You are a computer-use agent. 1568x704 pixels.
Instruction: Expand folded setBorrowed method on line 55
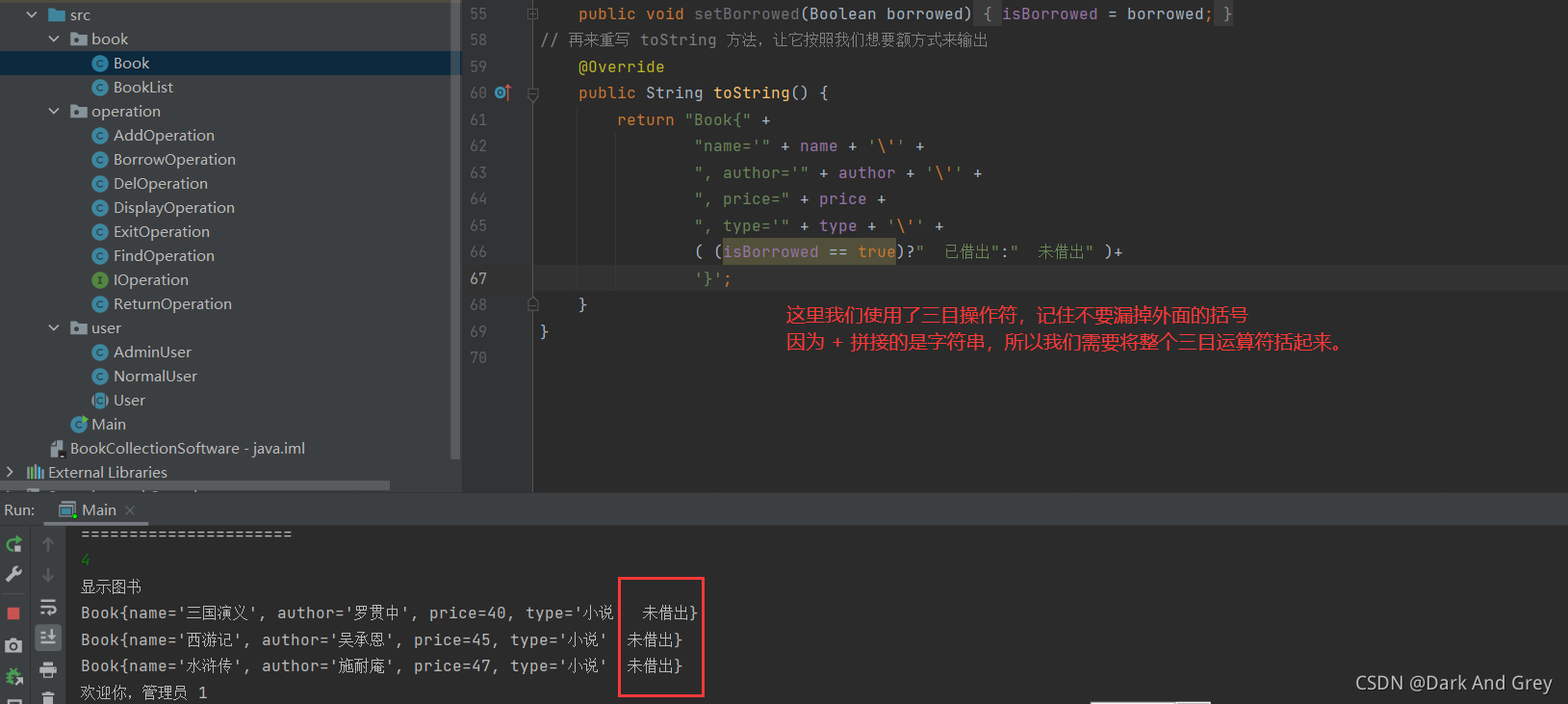tap(532, 14)
